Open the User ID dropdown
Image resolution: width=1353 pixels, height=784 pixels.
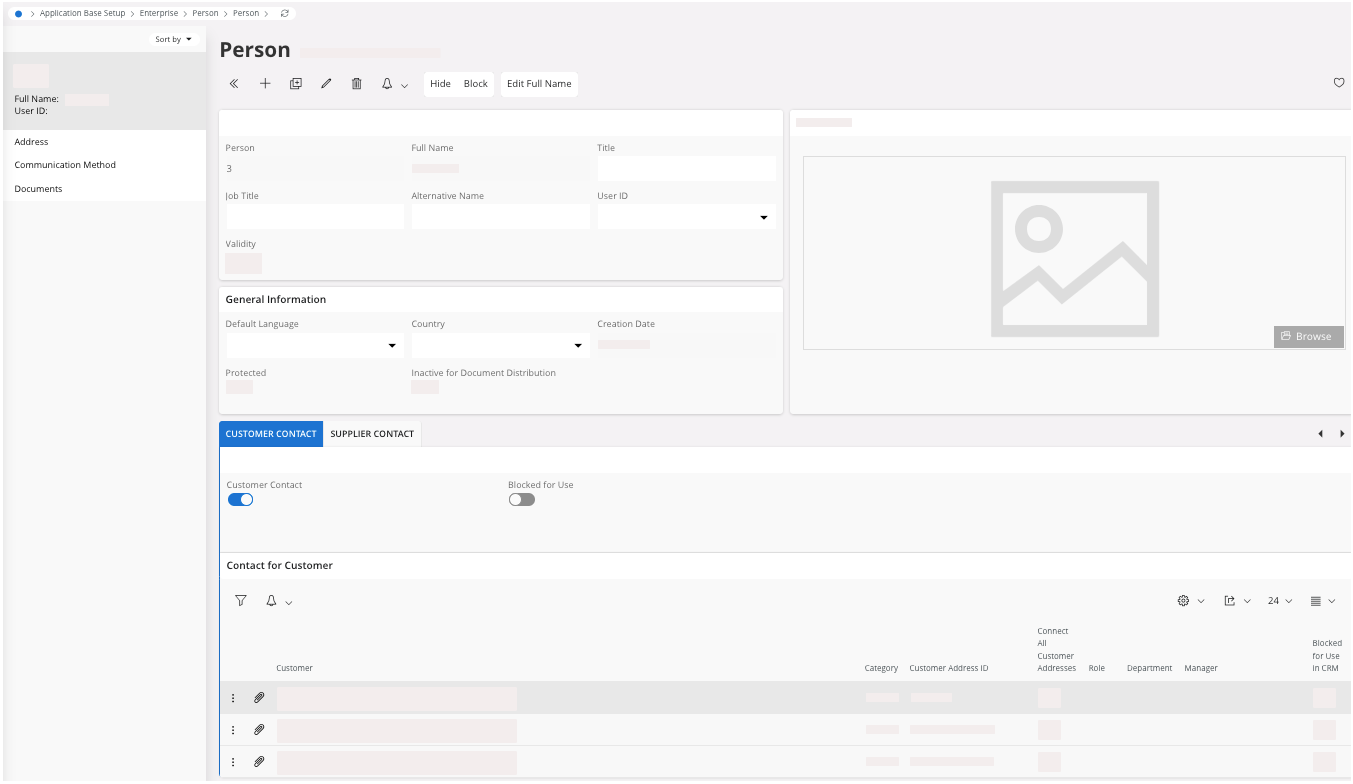763,218
